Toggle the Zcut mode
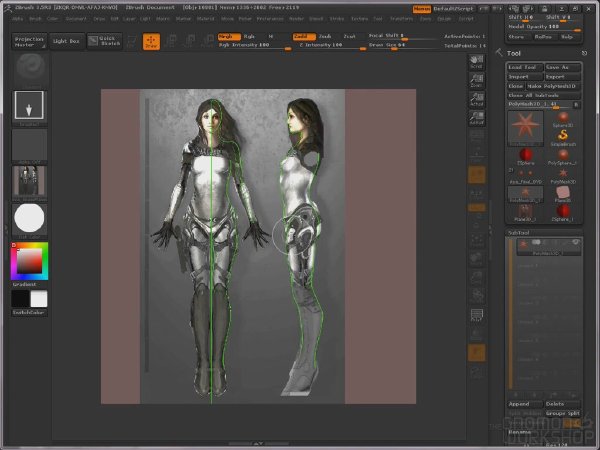 click(x=349, y=36)
